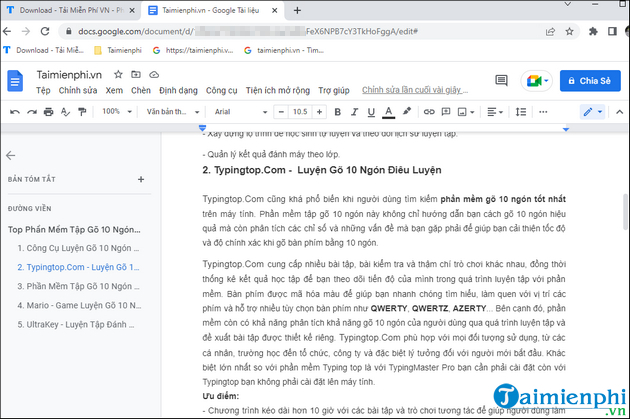Go to outline item 4 Mario Game
Image resolution: width=630 pixels, height=419 pixels.
tap(79, 305)
